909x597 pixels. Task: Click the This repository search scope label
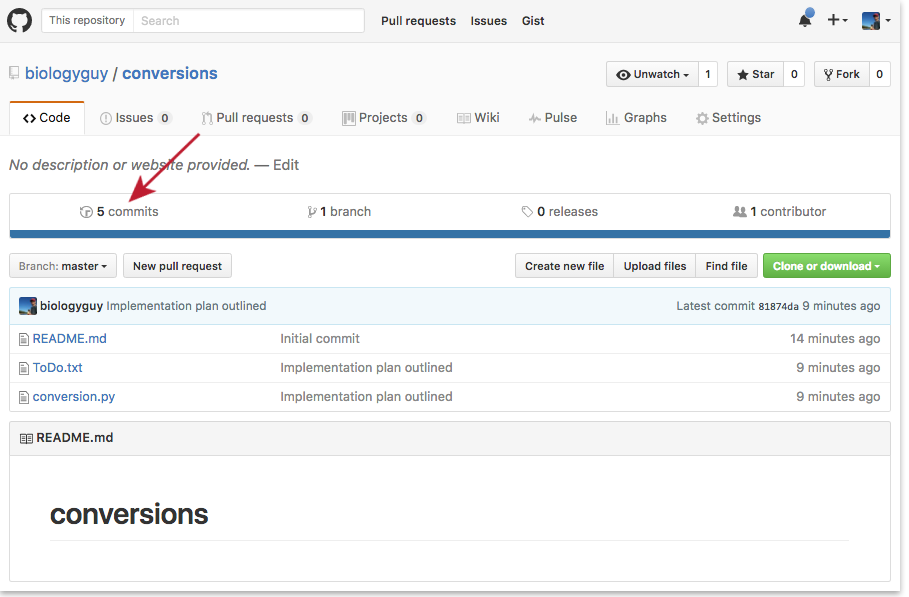click(x=87, y=20)
